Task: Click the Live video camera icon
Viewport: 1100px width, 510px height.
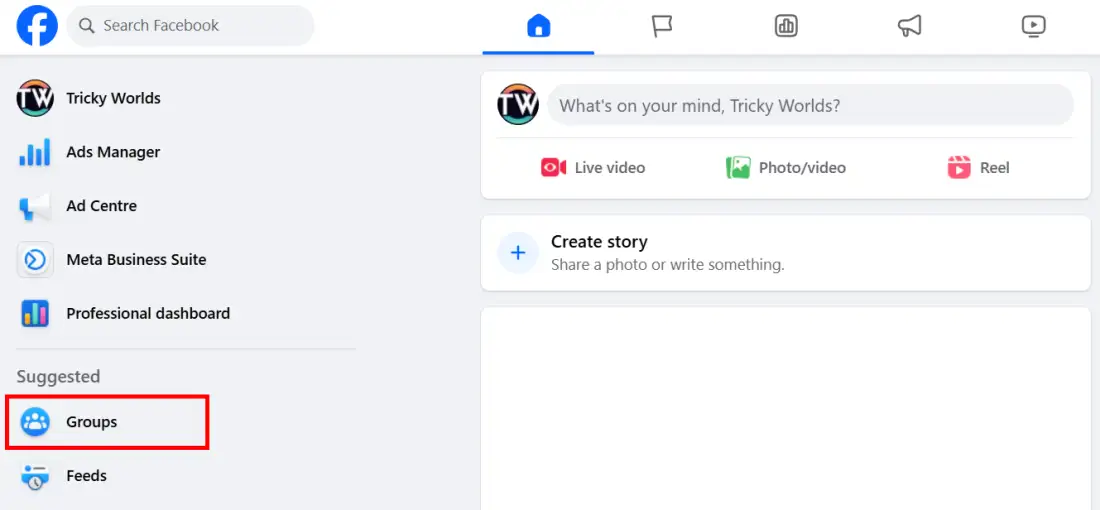Action: [x=554, y=168]
